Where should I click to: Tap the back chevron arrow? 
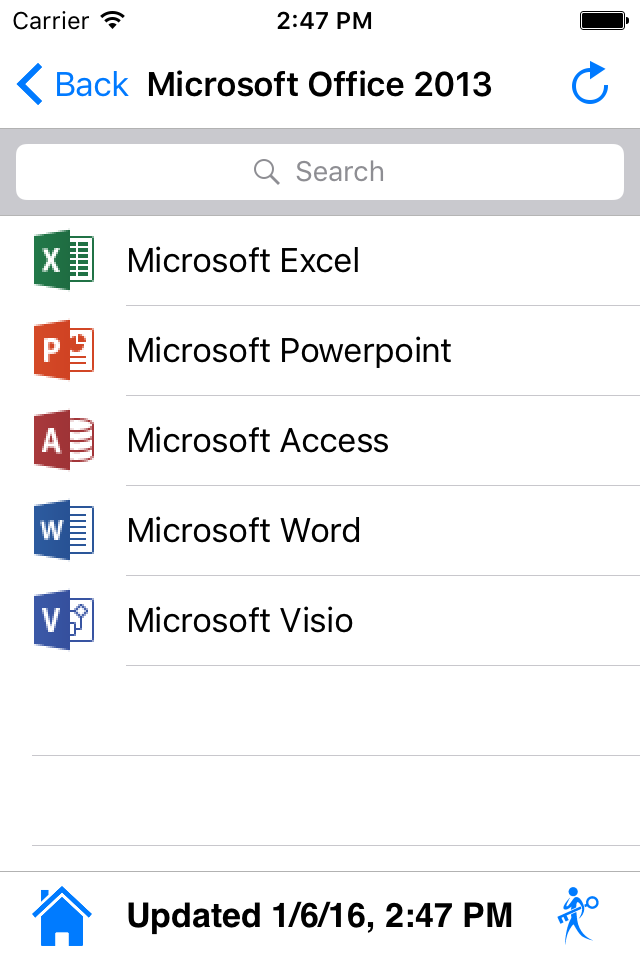point(30,85)
